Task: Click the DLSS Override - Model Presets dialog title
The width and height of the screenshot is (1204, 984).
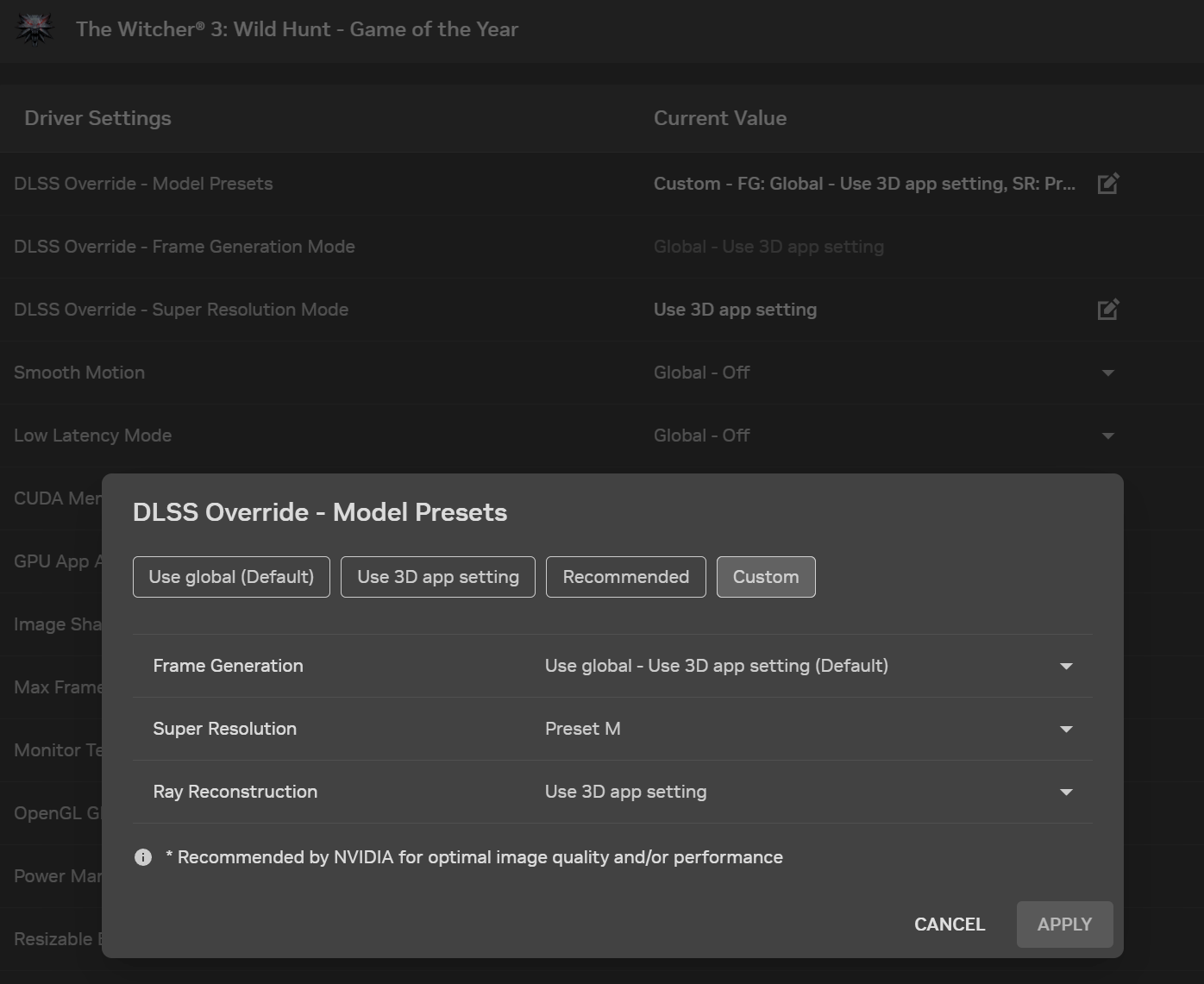Action: pos(320,512)
